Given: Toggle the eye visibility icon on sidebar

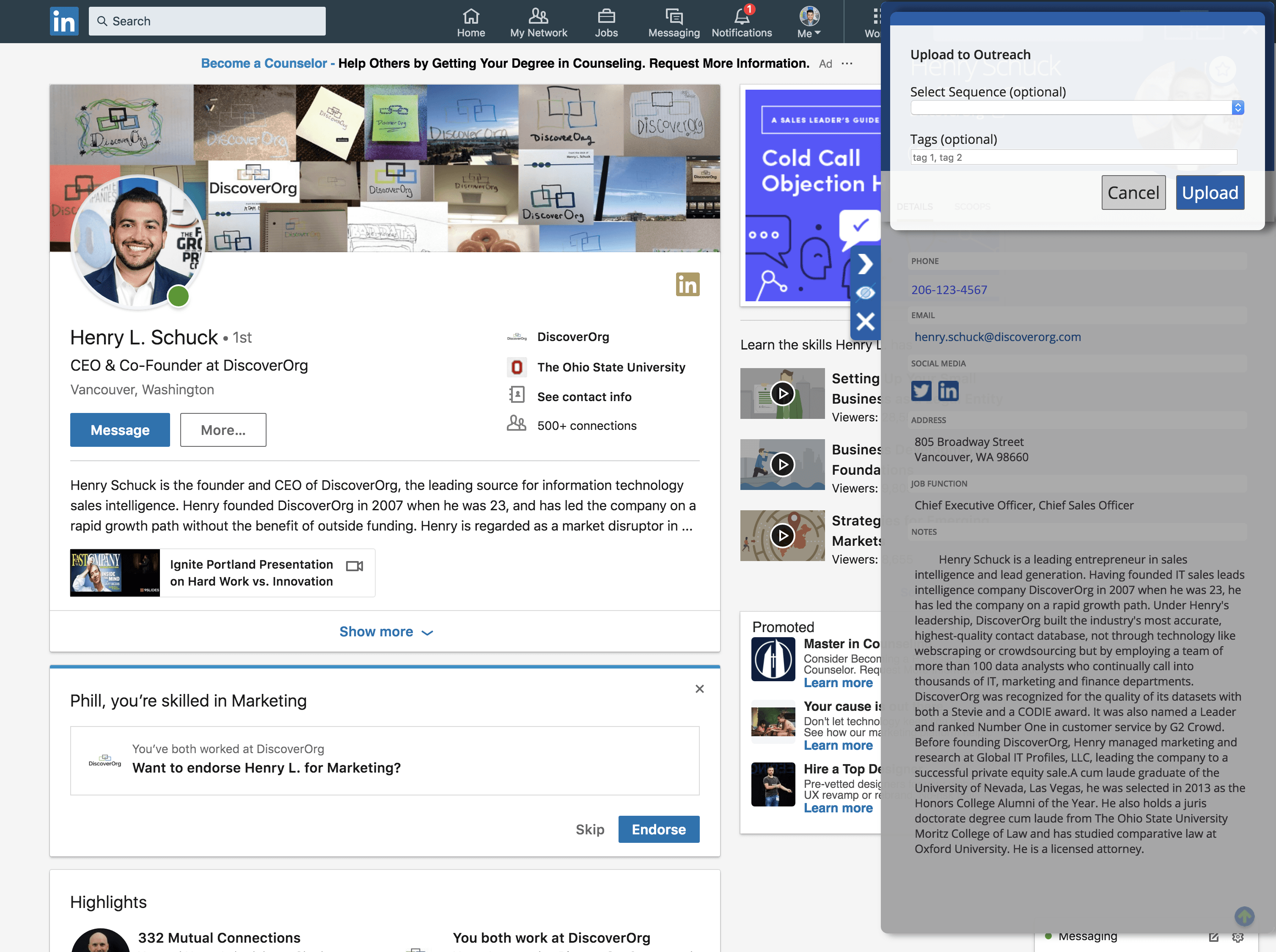Looking at the screenshot, I should point(865,293).
